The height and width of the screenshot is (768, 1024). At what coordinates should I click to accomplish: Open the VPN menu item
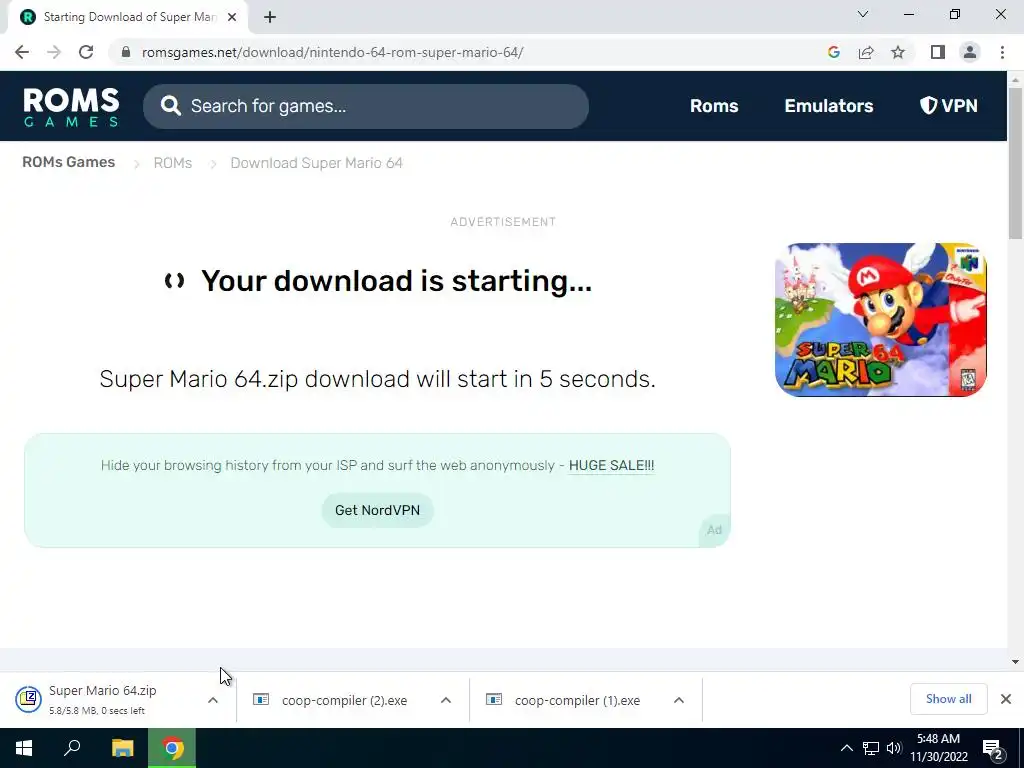948,106
